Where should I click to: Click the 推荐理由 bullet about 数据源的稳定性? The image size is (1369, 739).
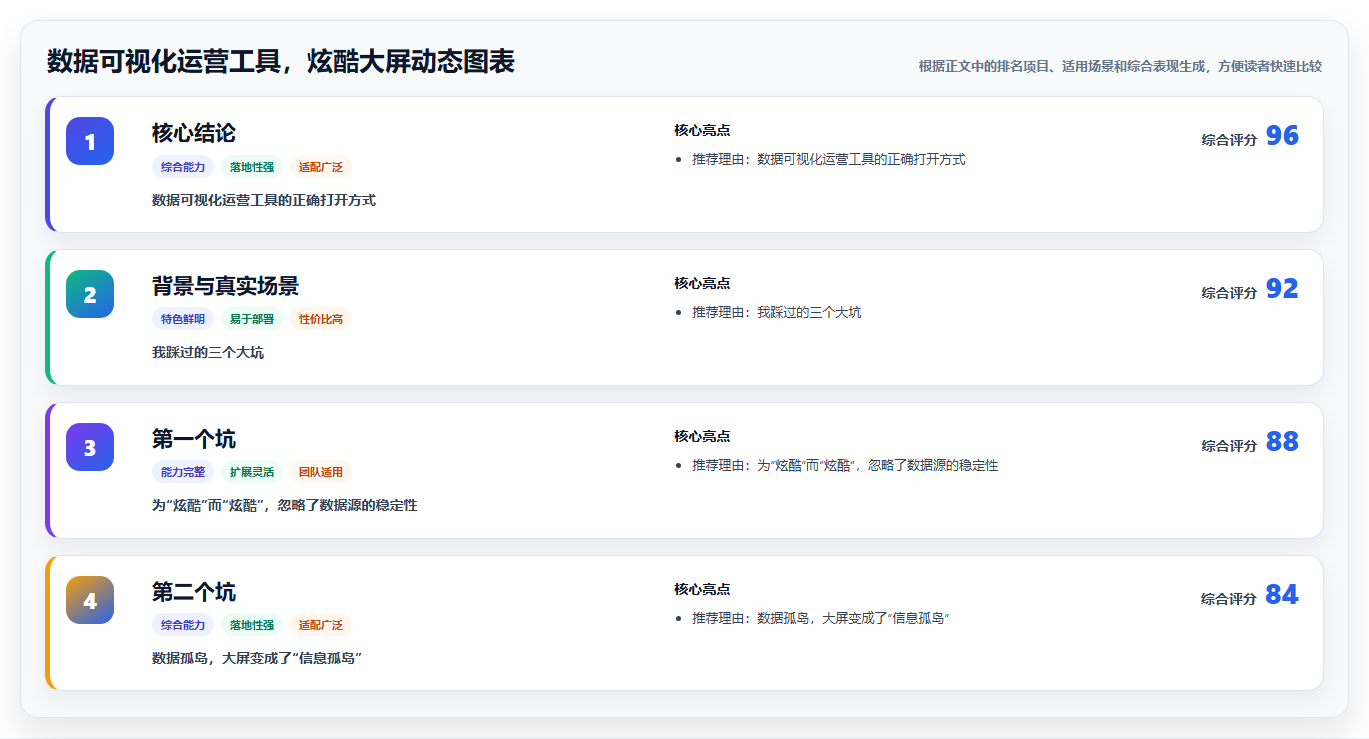coord(845,466)
